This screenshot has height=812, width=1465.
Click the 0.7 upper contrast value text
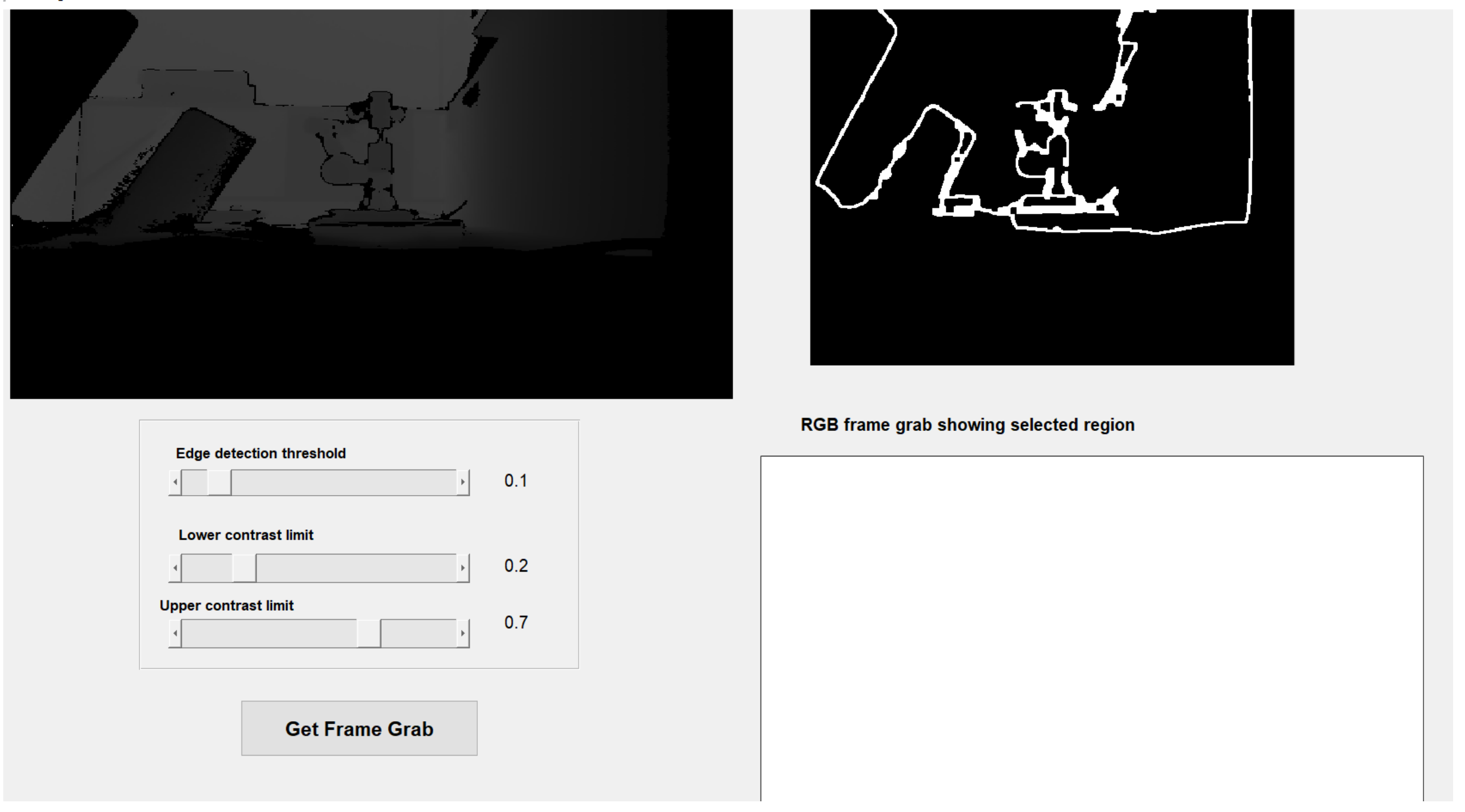click(x=515, y=622)
